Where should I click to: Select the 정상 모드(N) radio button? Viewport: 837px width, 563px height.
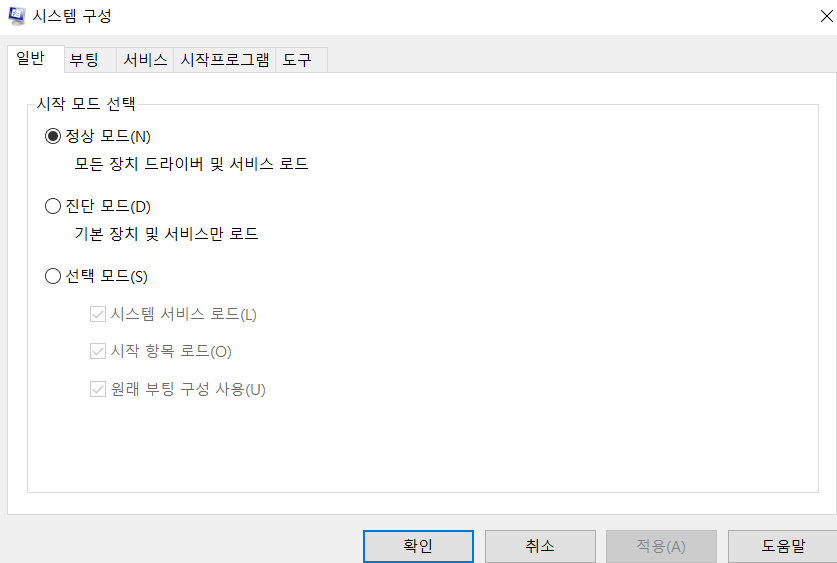click(x=53, y=136)
